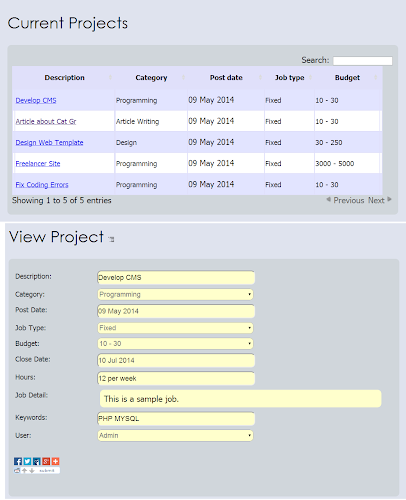The image size is (406, 500).
Task: Sort table by Description column
Action: (64, 78)
